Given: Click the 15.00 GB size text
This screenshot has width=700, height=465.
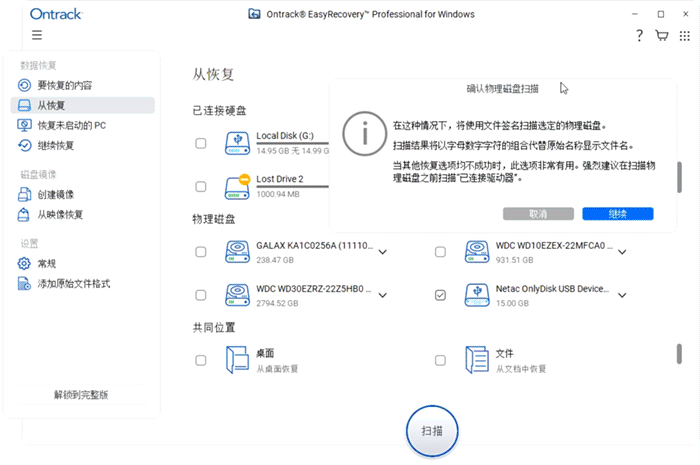Looking at the screenshot, I should [512, 303].
